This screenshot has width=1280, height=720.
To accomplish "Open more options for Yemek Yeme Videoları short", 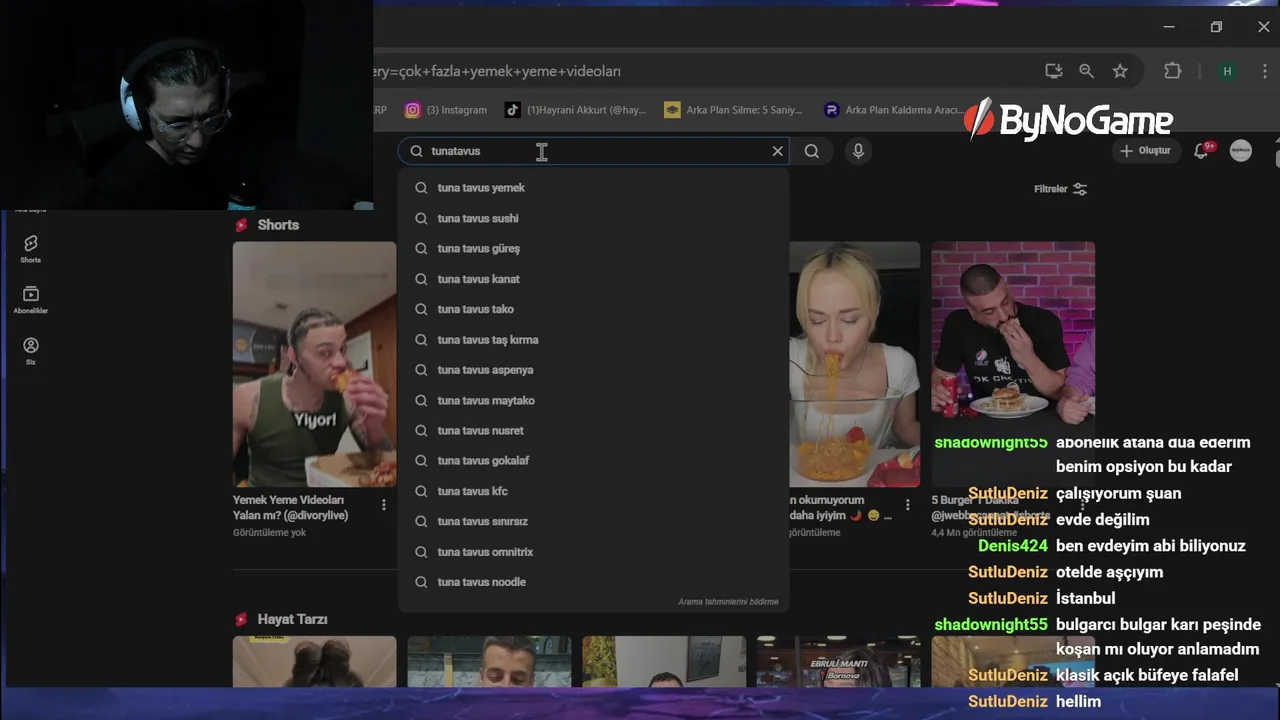I will [x=383, y=505].
